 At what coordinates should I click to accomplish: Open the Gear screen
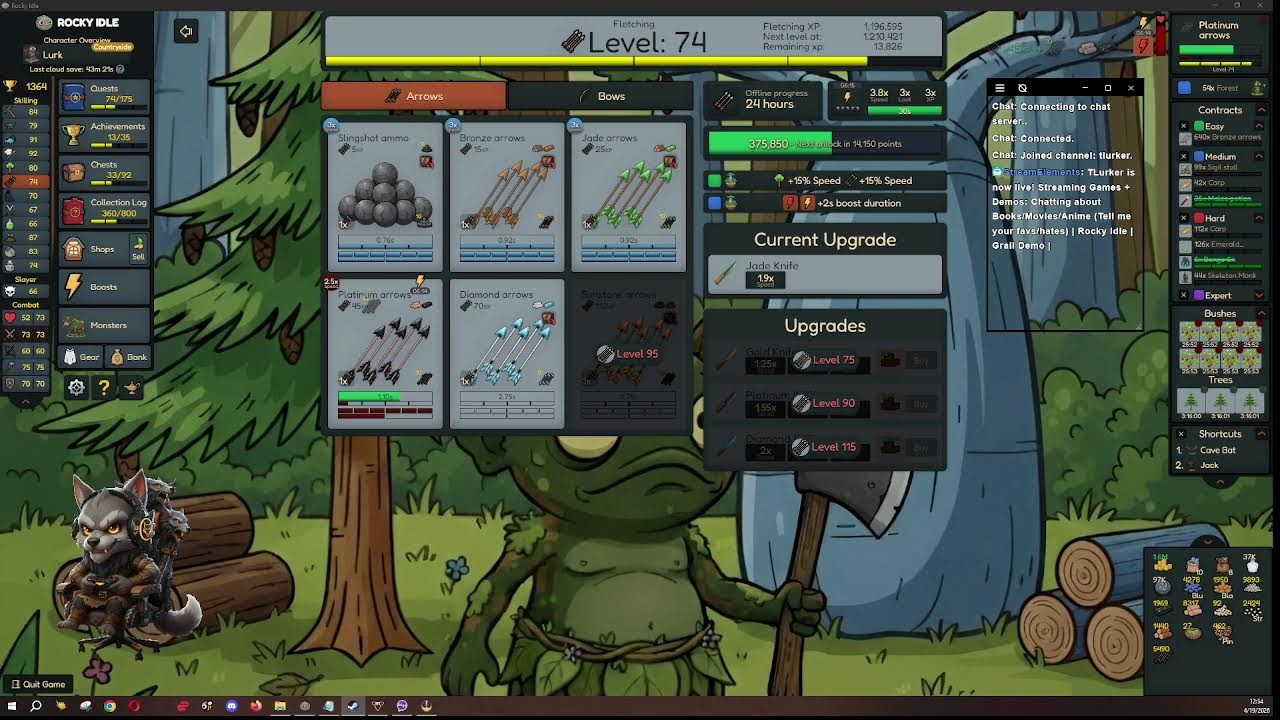[x=82, y=357]
